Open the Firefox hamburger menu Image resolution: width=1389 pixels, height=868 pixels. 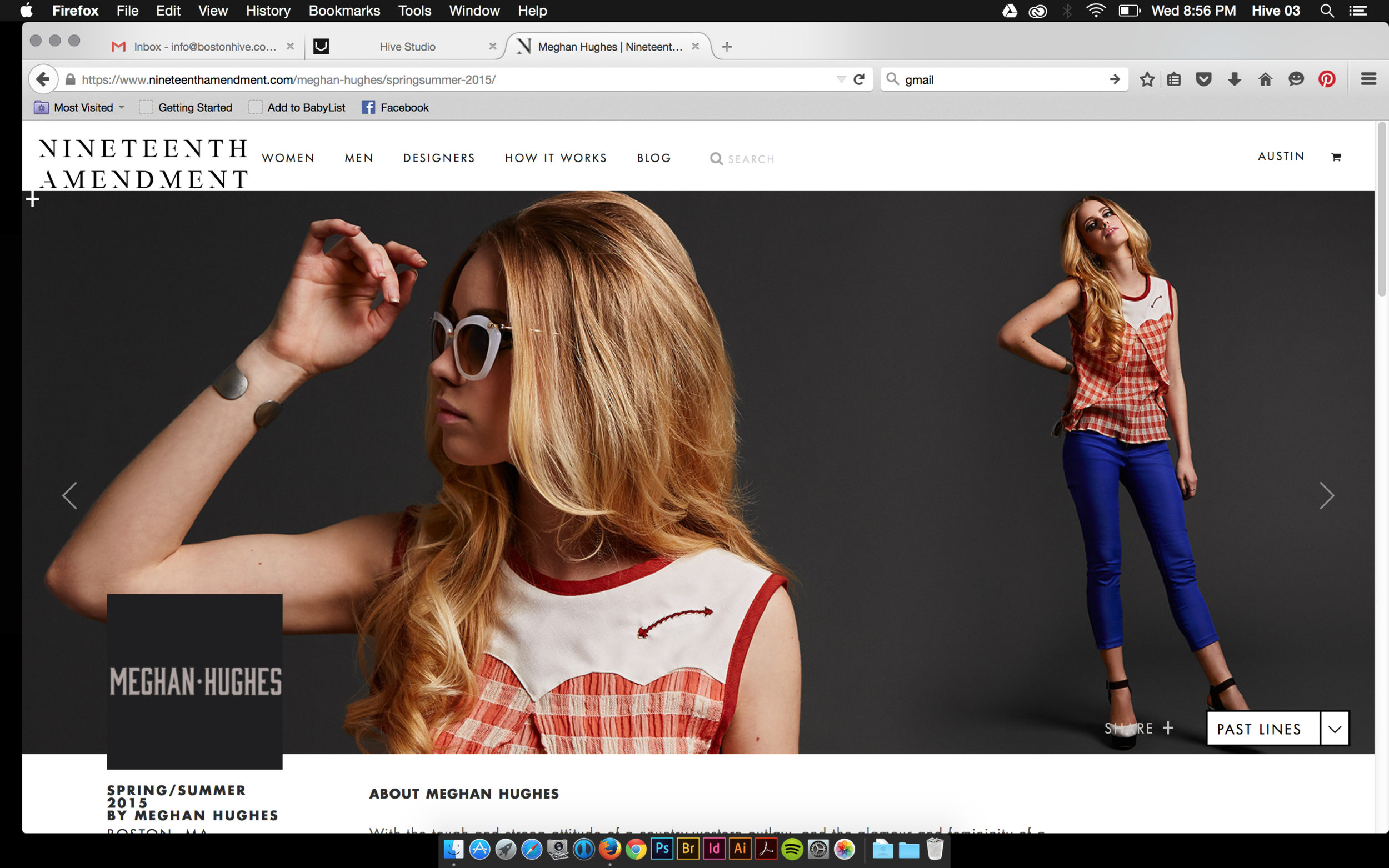1368,79
